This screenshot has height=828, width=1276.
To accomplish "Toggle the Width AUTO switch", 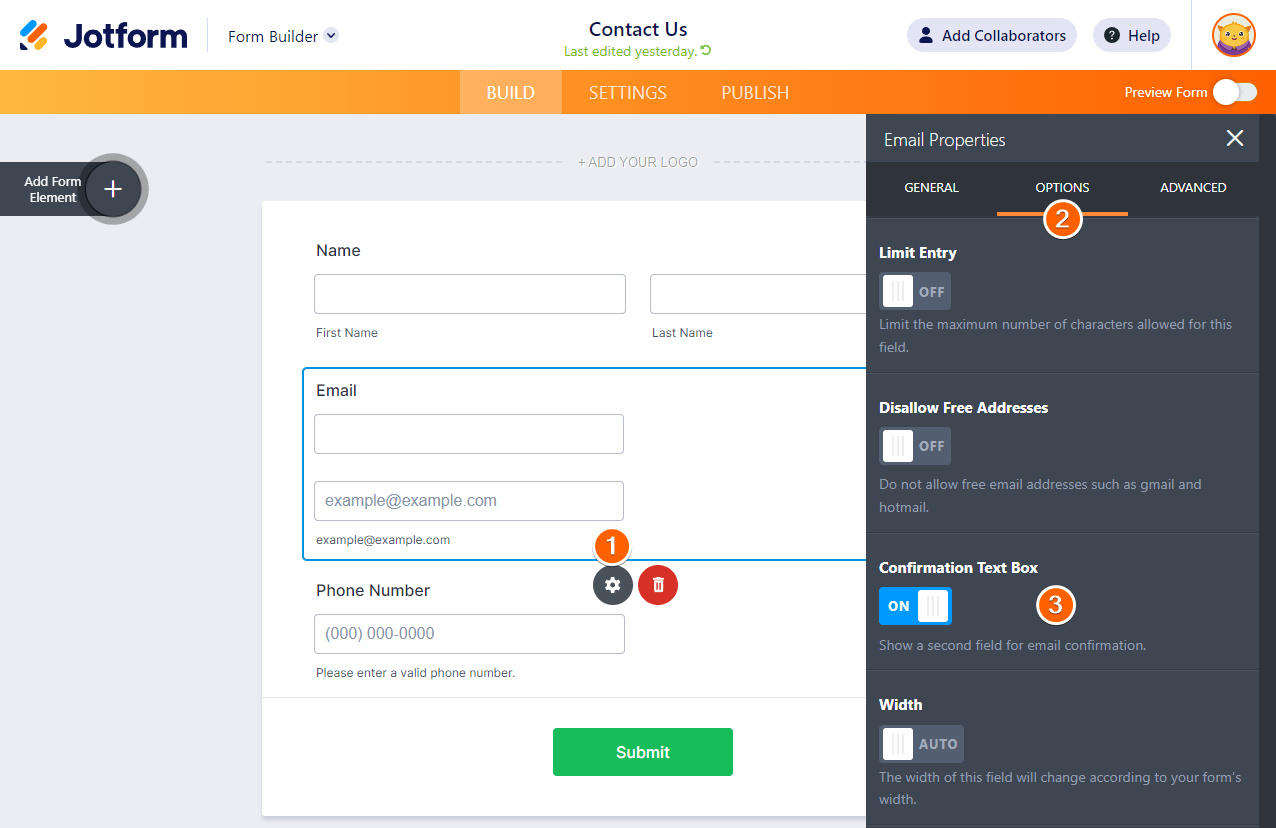I will pyautogui.click(x=920, y=744).
